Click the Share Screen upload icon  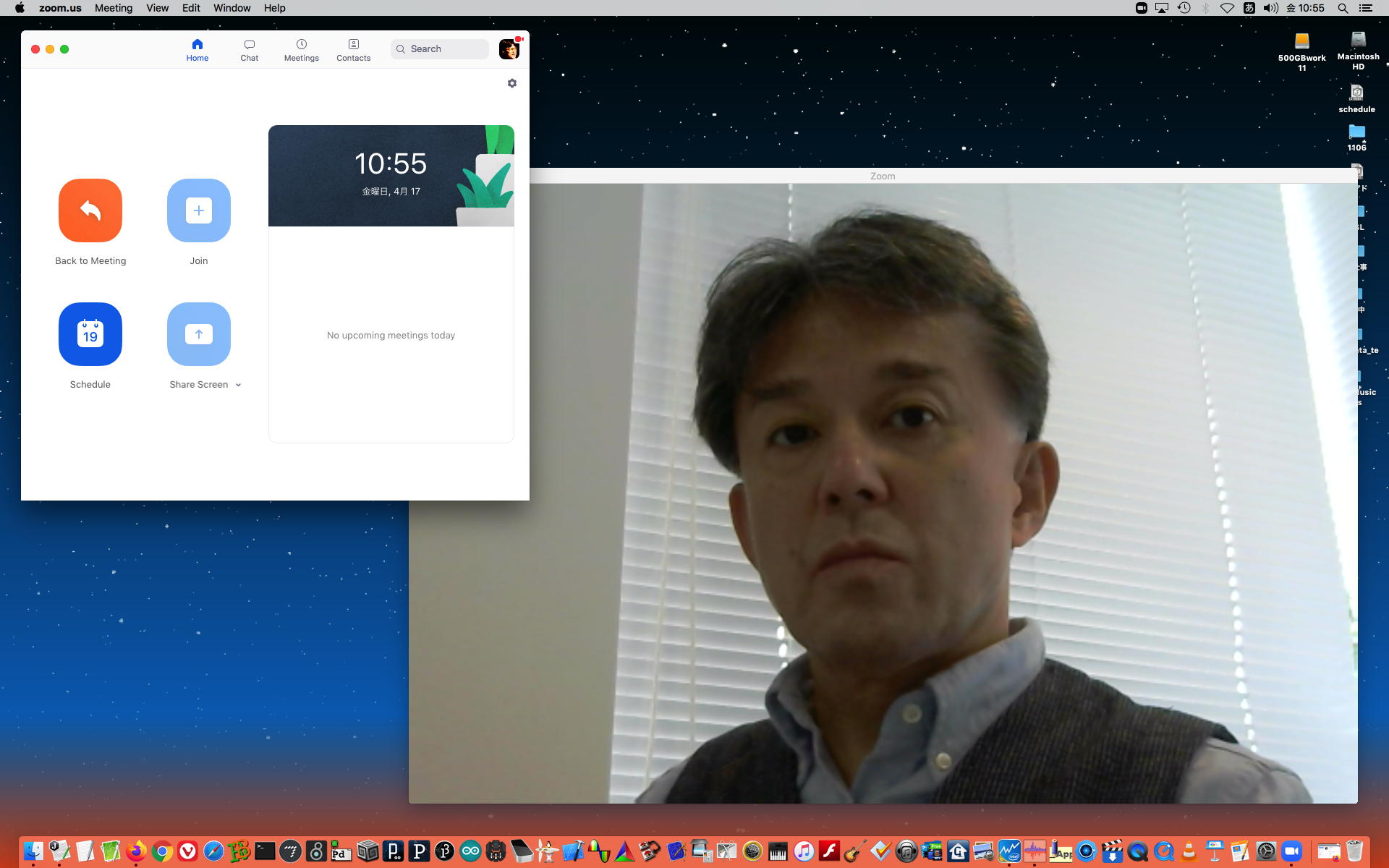point(199,334)
